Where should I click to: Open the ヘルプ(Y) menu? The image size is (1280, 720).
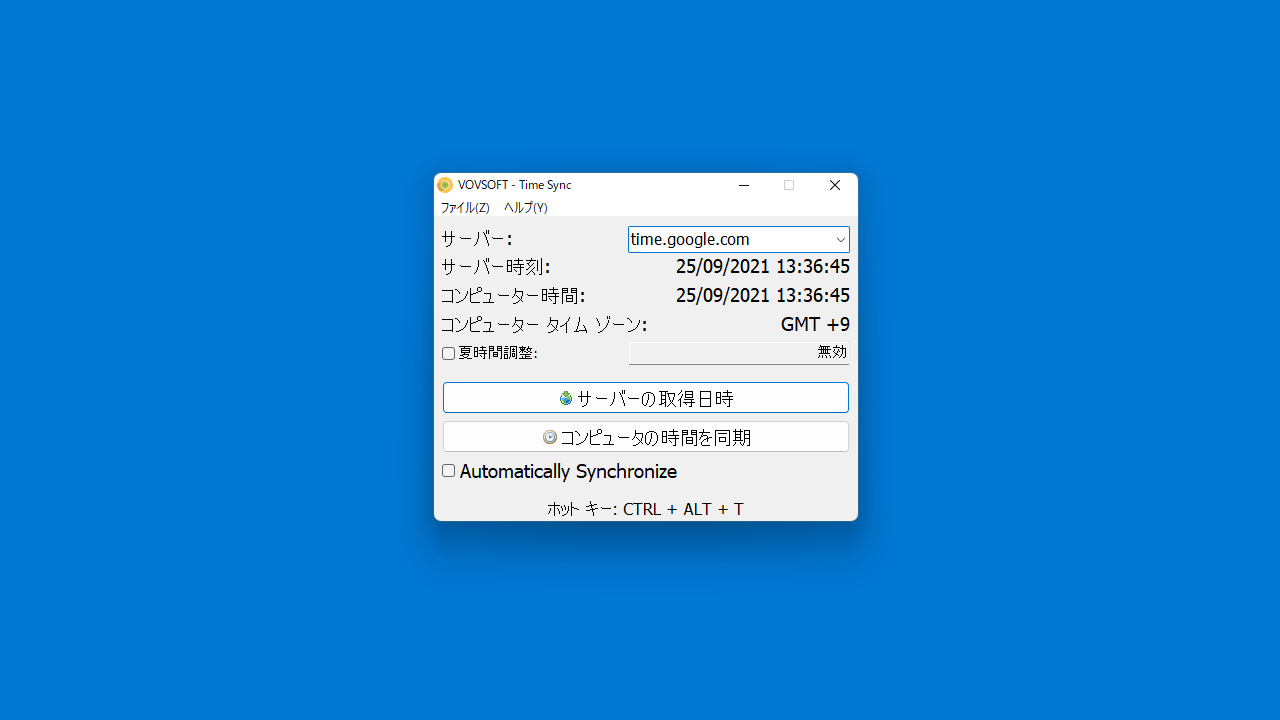click(526, 208)
